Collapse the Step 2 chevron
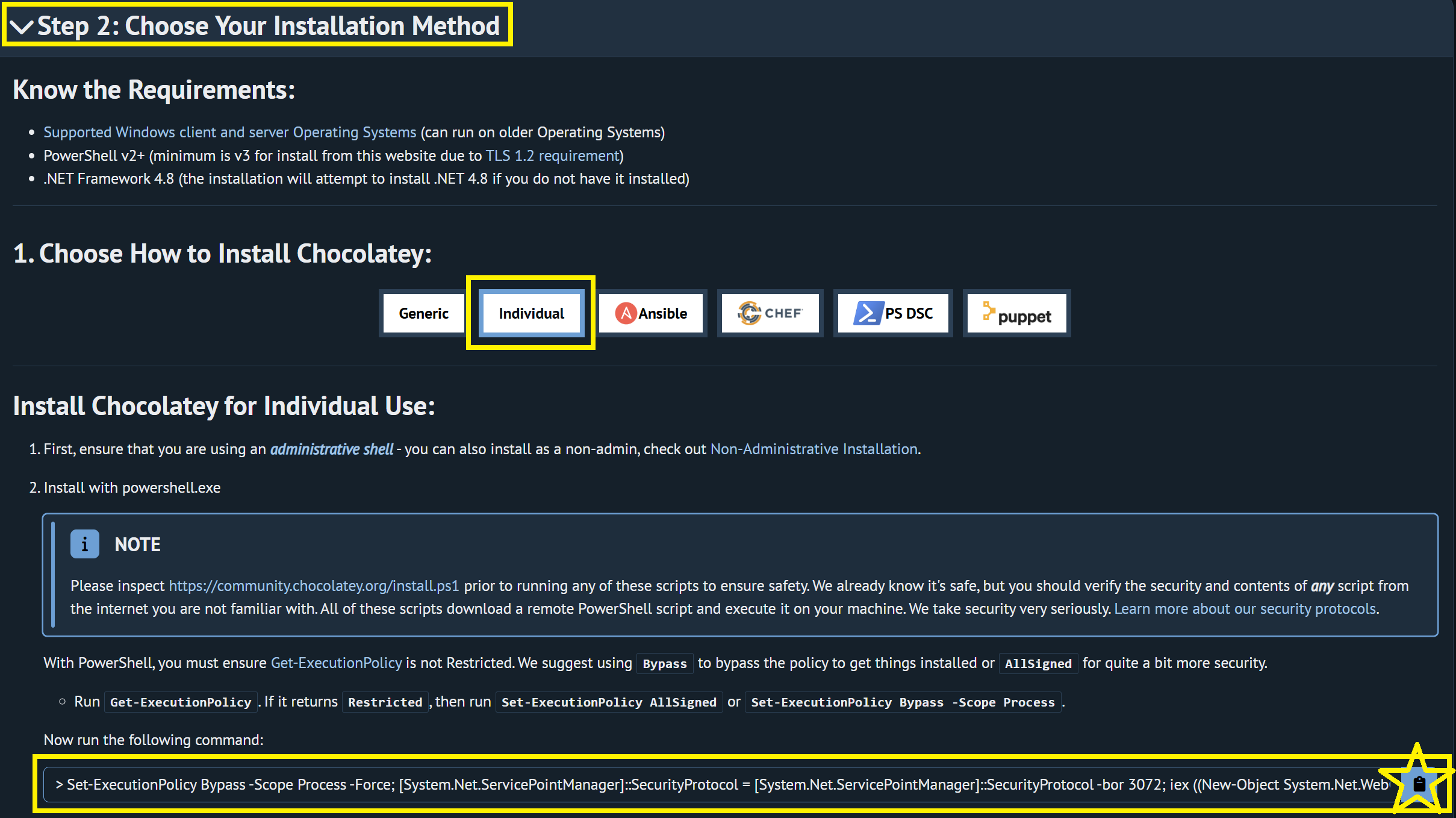The image size is (1456, 818). coord(22,27)
